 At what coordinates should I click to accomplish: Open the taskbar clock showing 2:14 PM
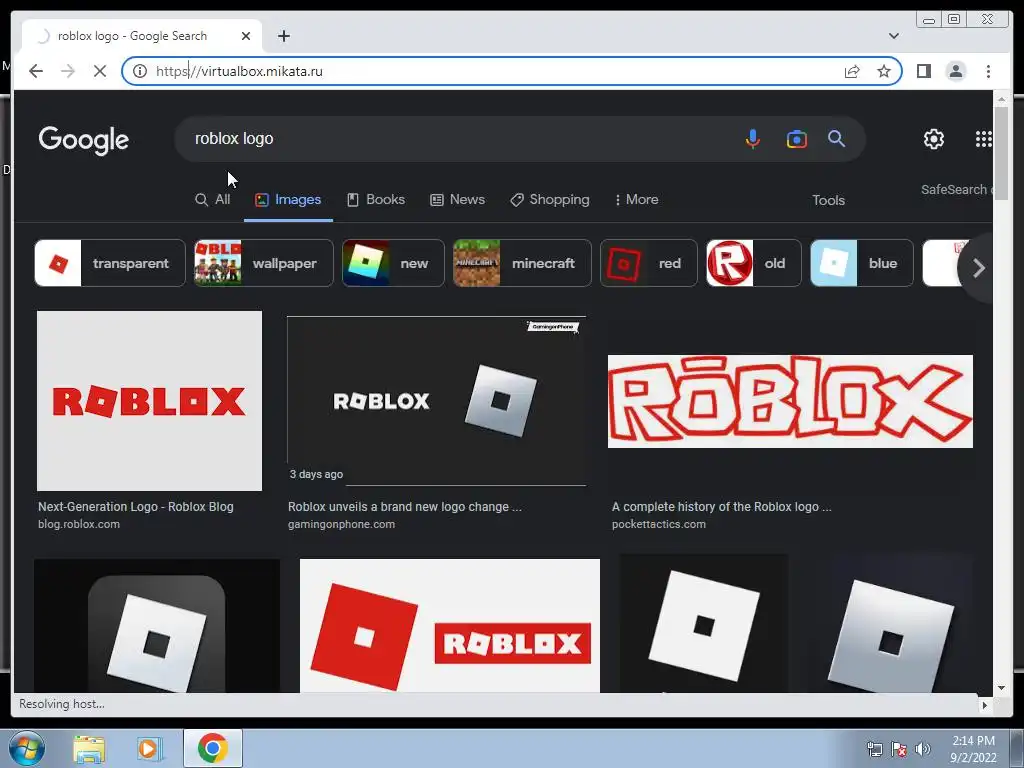pos(973,748)
